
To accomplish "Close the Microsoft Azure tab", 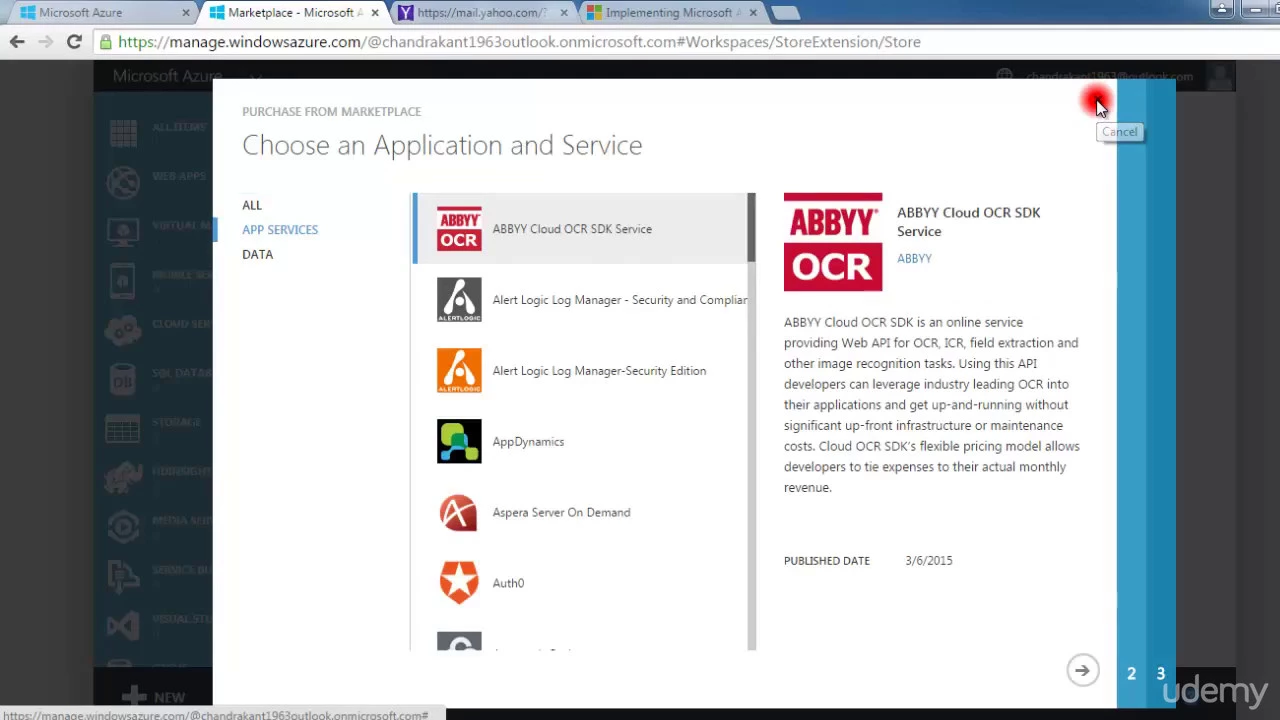I will tap(186, 13).
